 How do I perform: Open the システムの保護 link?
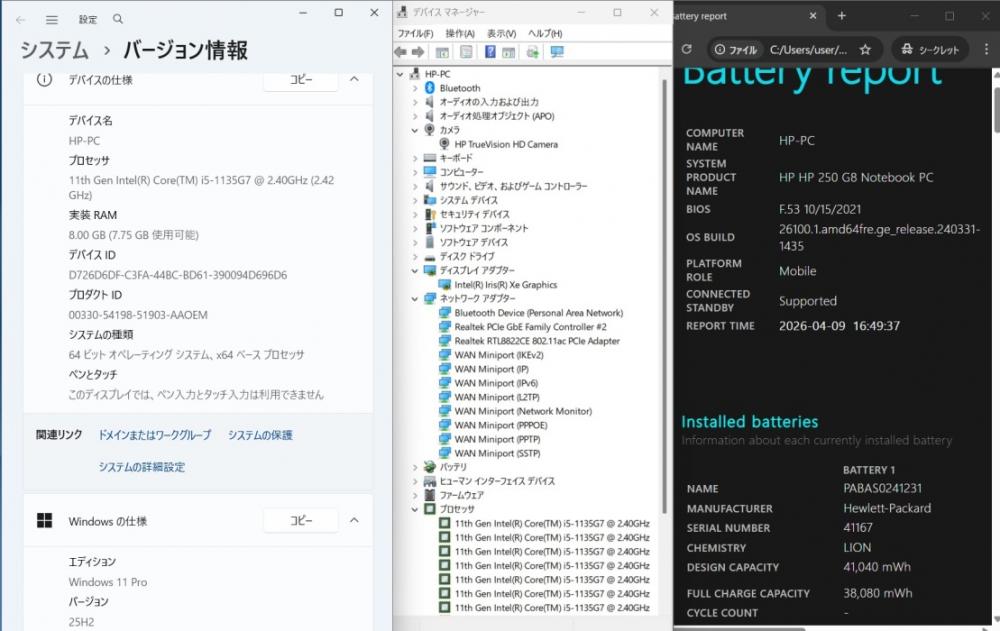click(x=260, y=435)
